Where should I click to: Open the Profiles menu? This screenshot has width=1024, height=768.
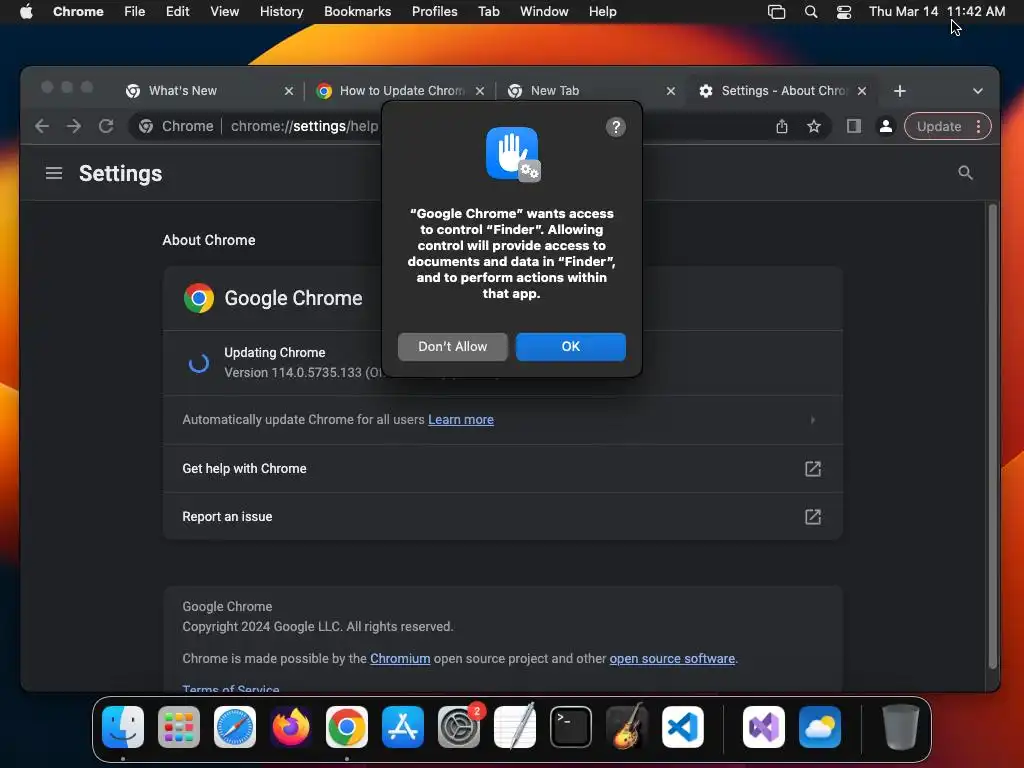(434, 12)
